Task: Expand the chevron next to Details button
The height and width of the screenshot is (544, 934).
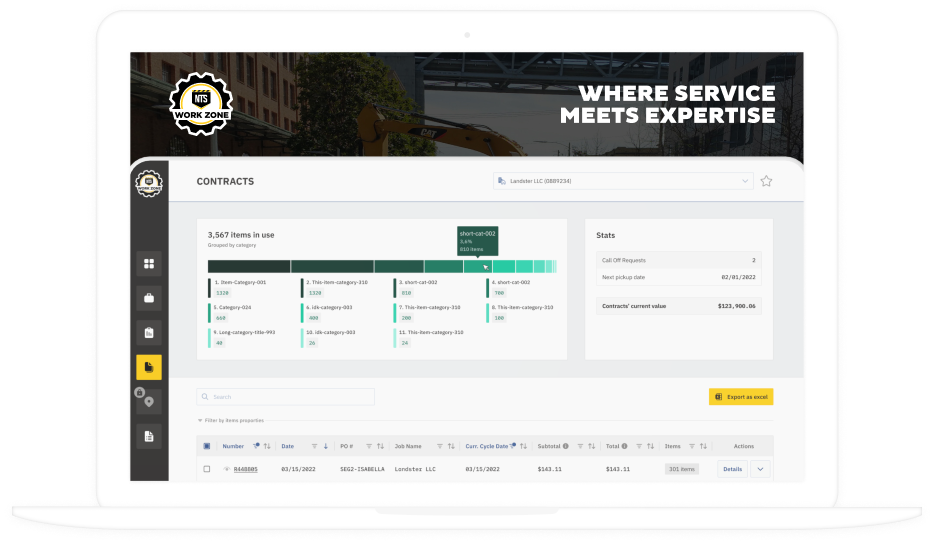Action: pos(759,469)
